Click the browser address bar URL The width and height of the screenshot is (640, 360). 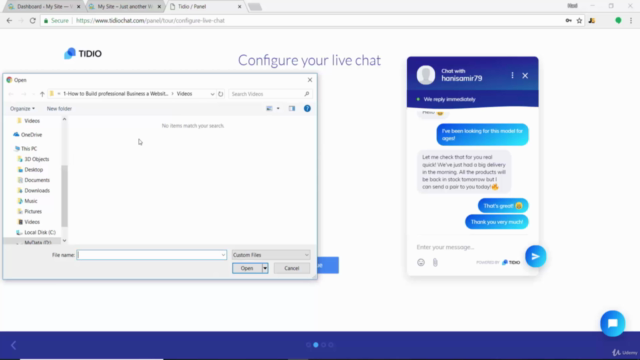click(x=150, y=20)
